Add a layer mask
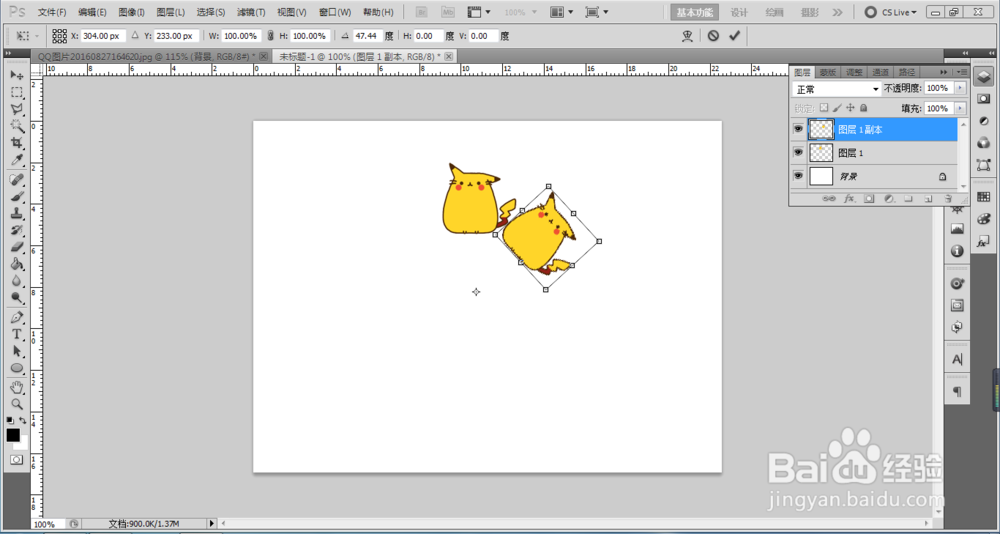1000x534 pixels. [869, 199]
